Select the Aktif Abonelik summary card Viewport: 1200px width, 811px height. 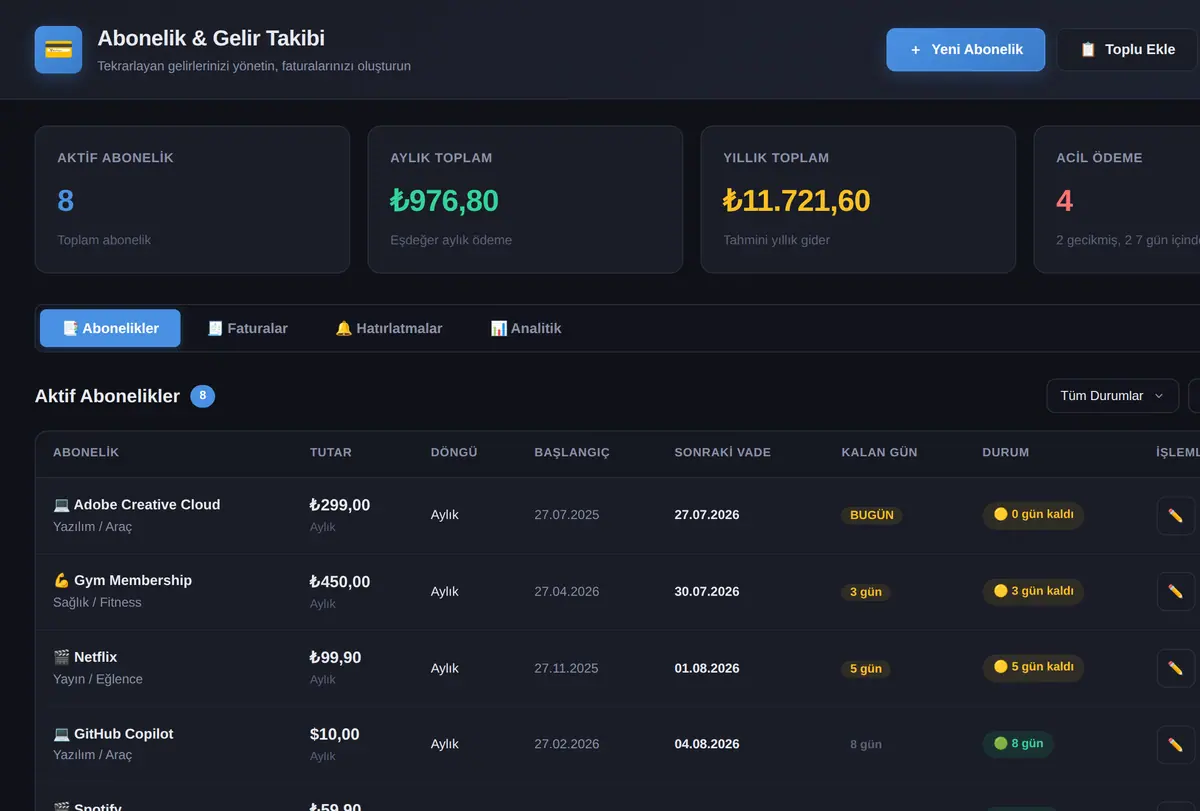tap(192, 199)
